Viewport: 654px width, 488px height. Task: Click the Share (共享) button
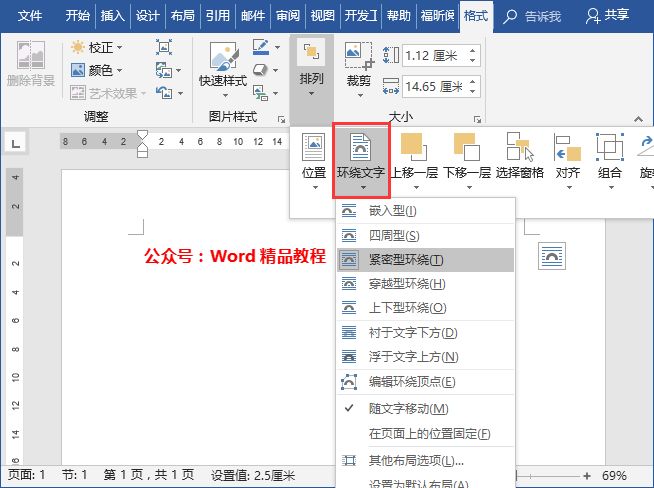[607, 16]
